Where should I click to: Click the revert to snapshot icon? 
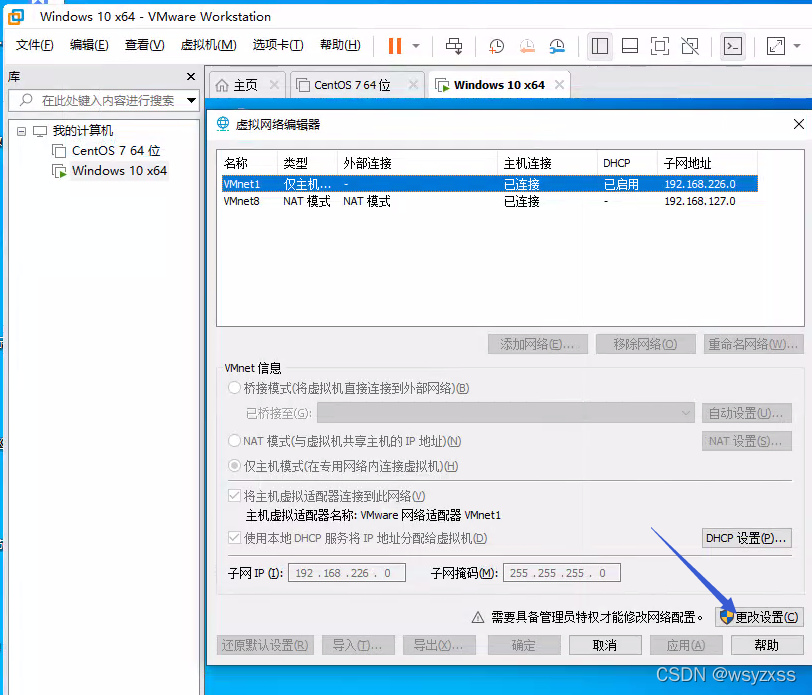(x=527, y=46)
